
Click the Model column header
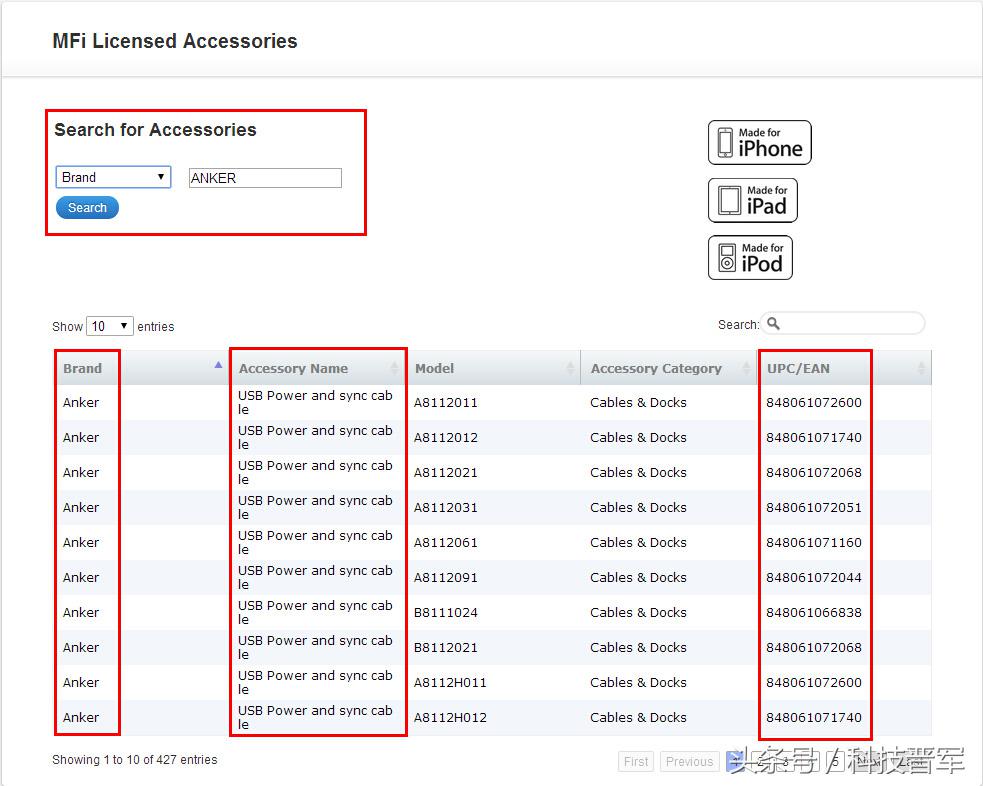pyautogui.click(x=494, y=368)
